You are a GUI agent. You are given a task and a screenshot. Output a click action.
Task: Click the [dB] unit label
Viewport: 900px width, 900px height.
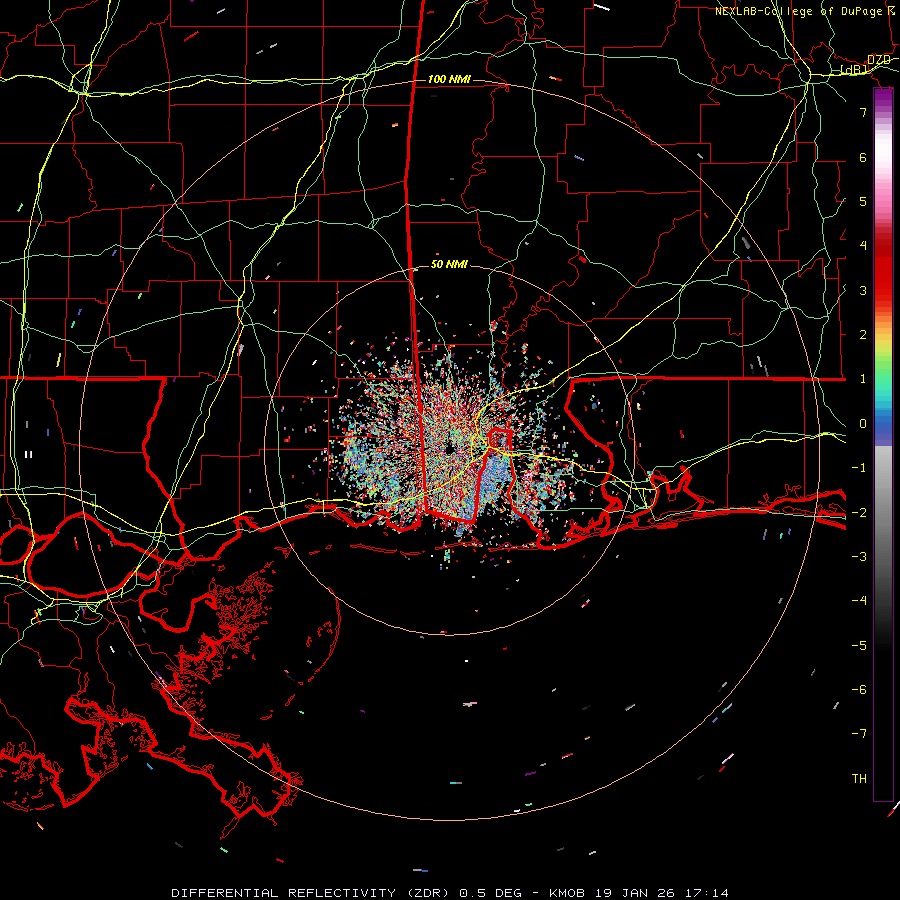(x=854, y=70)
